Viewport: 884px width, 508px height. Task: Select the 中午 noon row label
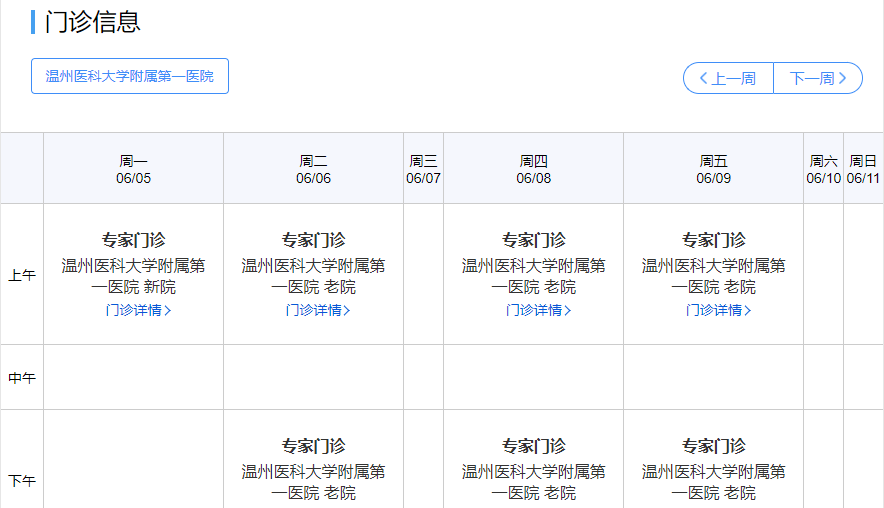tap(22, 378)
